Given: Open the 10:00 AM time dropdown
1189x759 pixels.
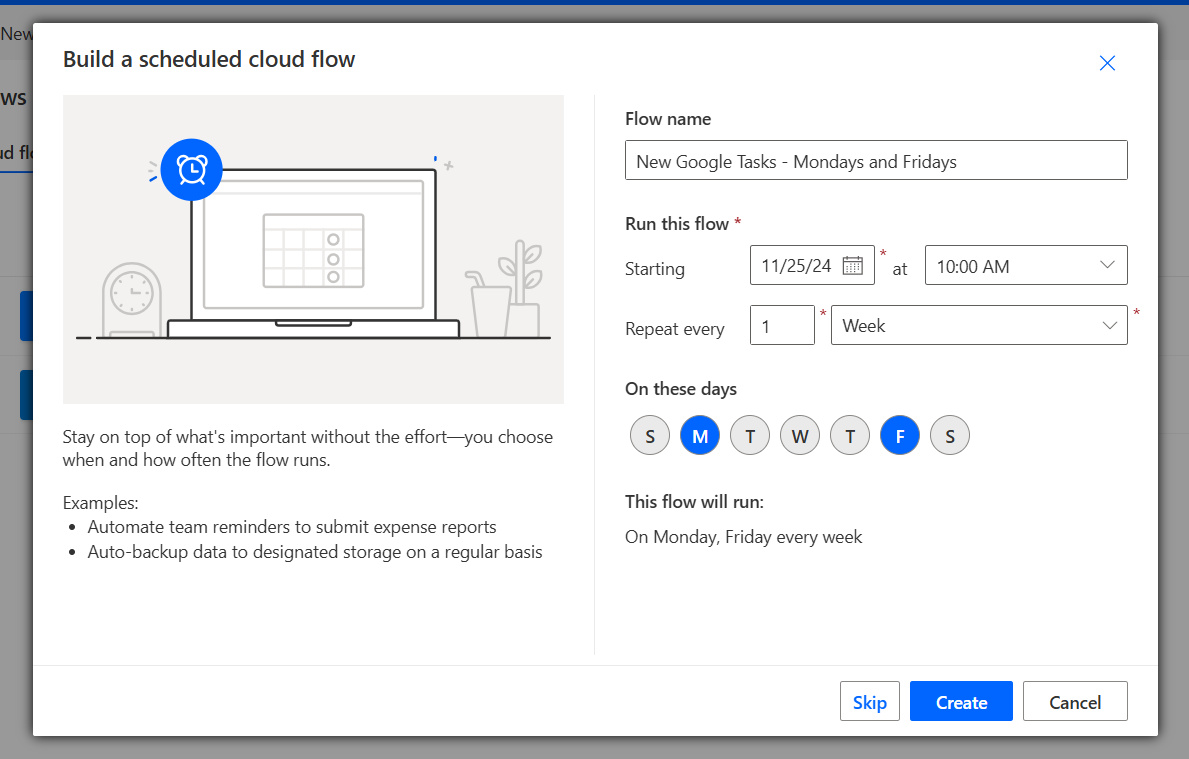Looking at the screenshot, I should coord(1026,265).
